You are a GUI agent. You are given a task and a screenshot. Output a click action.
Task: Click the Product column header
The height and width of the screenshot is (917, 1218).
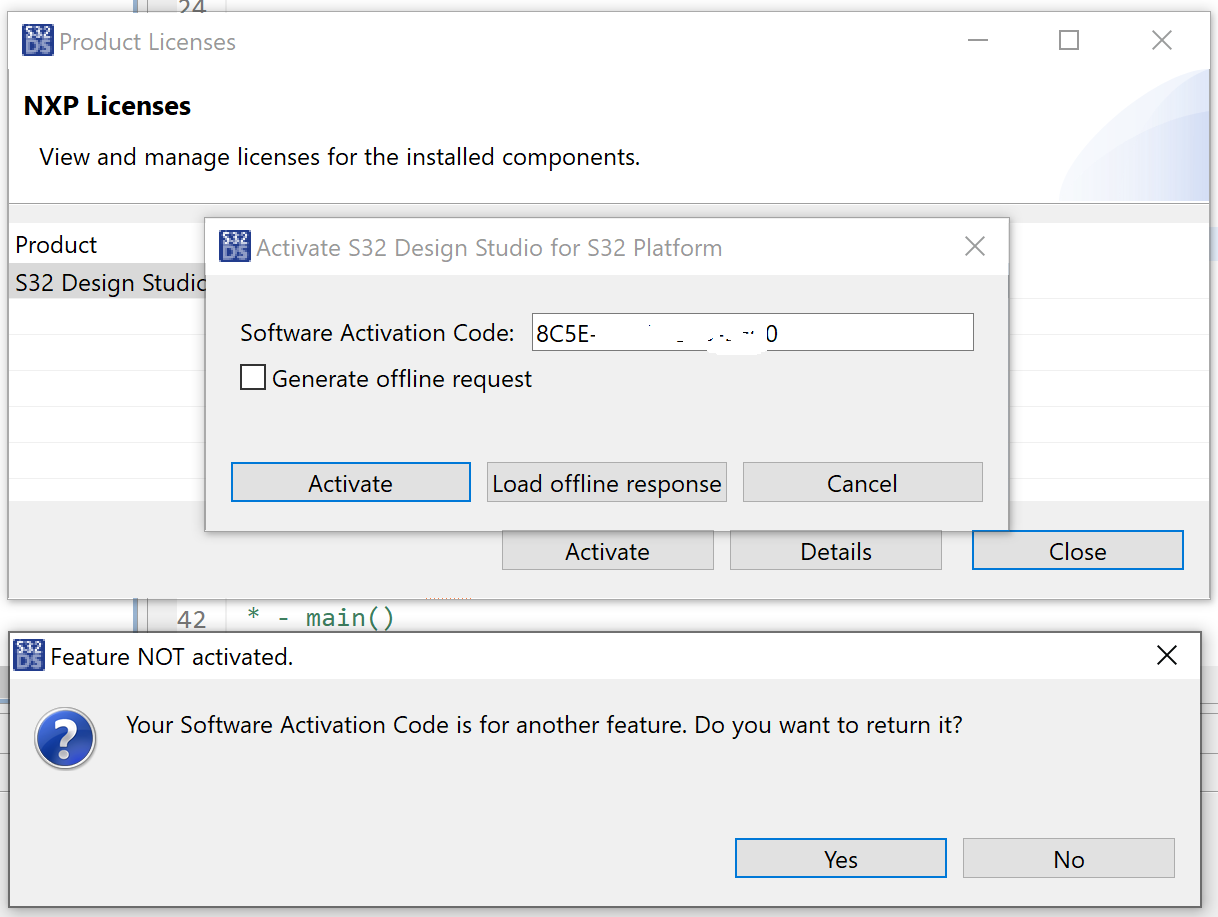(x=57, y=245)
